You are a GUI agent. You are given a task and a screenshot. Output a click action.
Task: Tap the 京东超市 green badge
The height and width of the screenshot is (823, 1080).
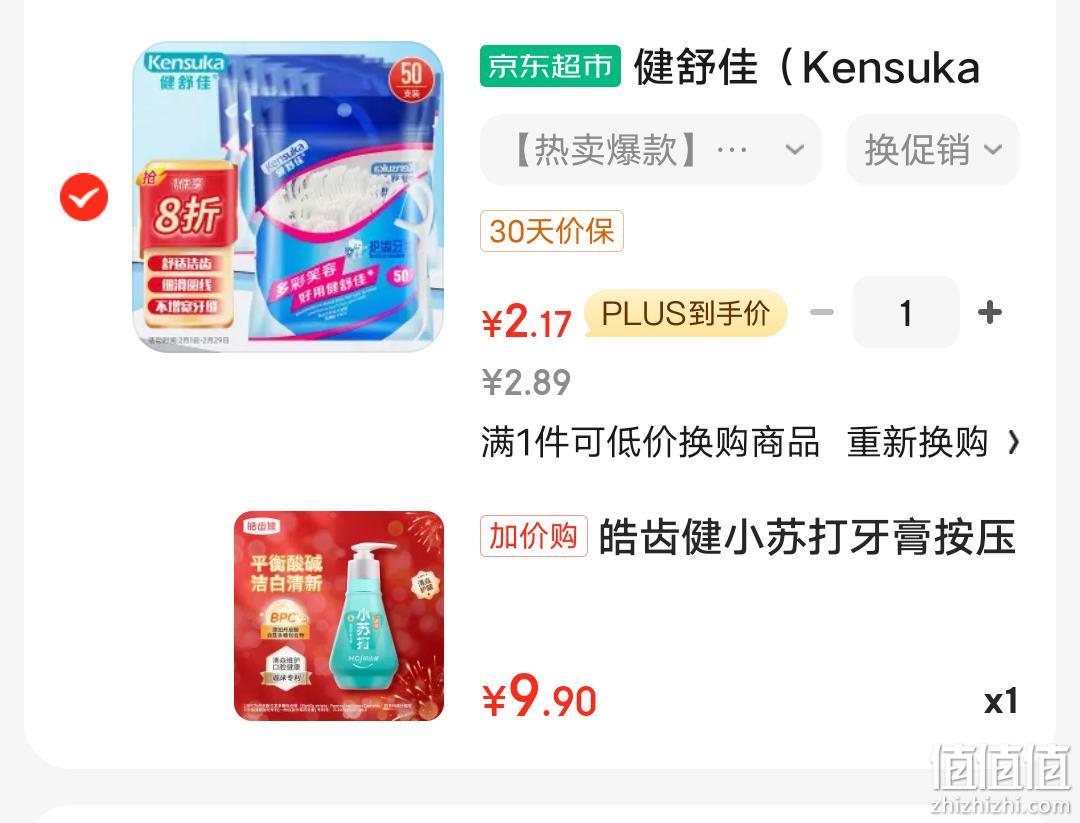click(x=550, y=66)
